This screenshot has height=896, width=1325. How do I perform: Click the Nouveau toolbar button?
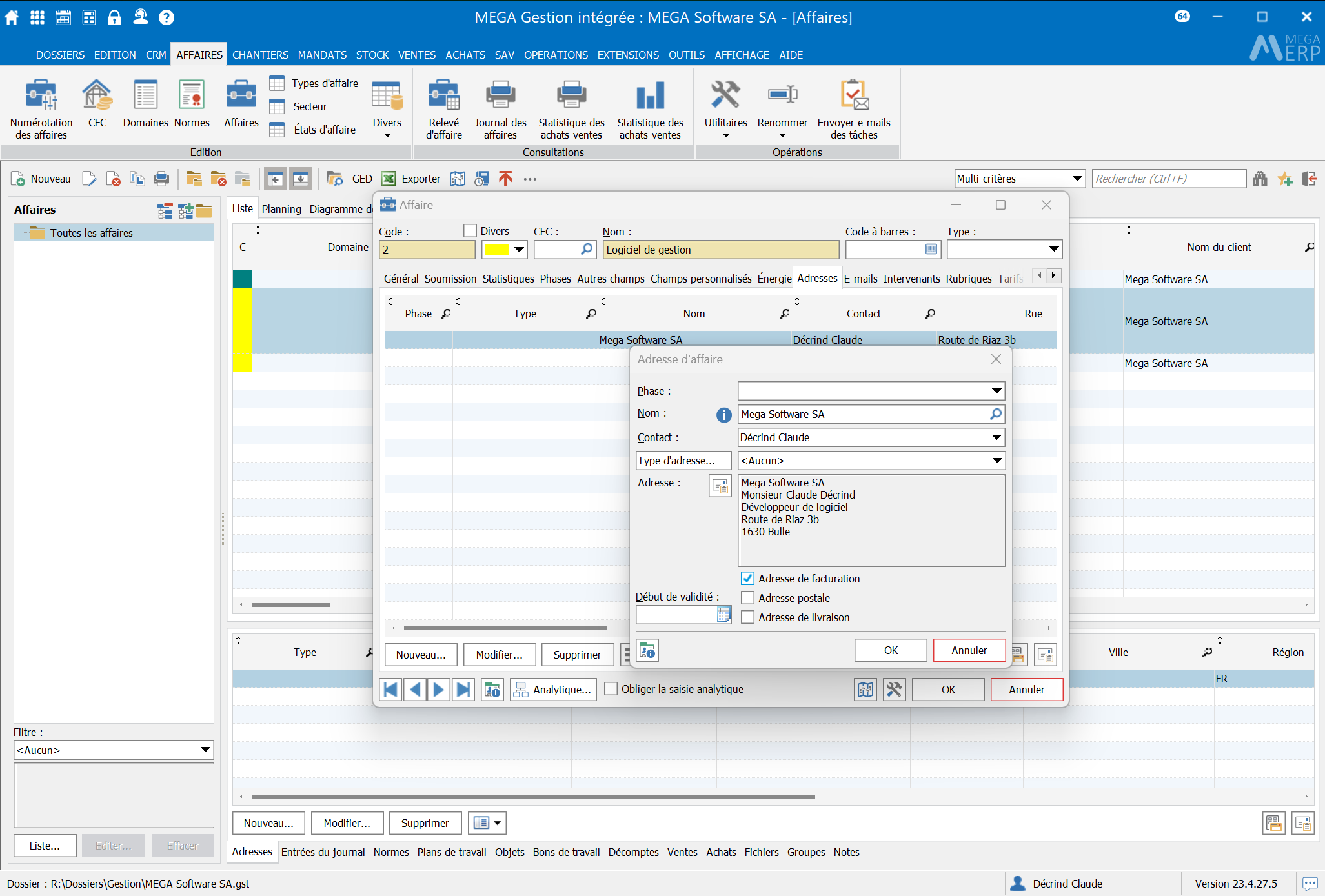(x=41, y=179)
